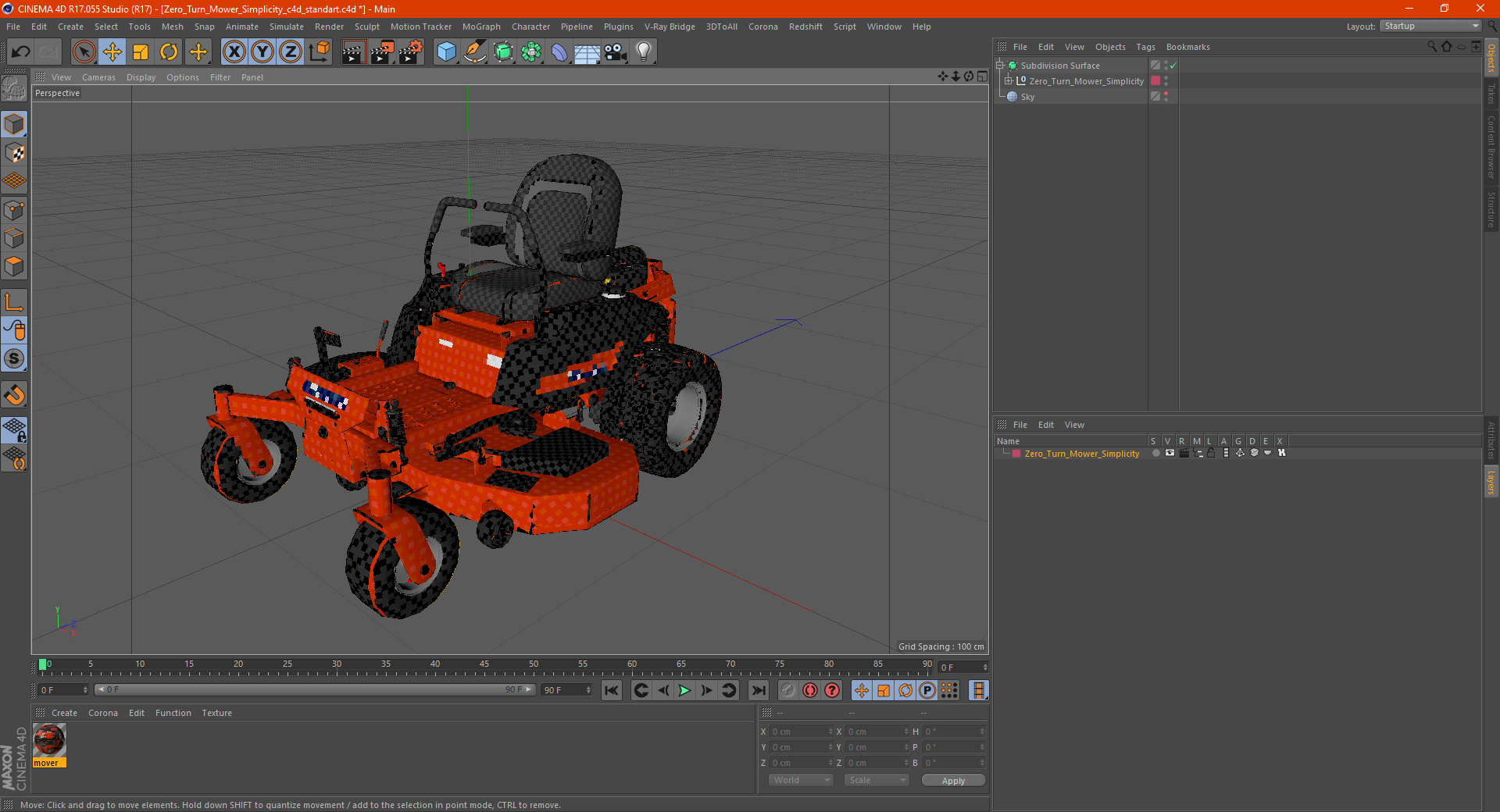
Task: Select the Rotate tool in top toolbar
Action: click(x=169, y=52)
